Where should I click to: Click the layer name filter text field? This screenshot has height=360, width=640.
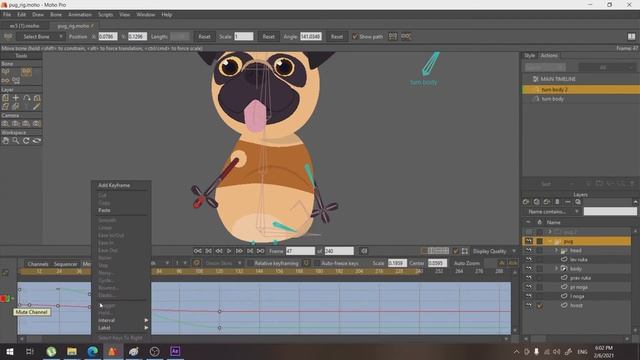[610, 211]
